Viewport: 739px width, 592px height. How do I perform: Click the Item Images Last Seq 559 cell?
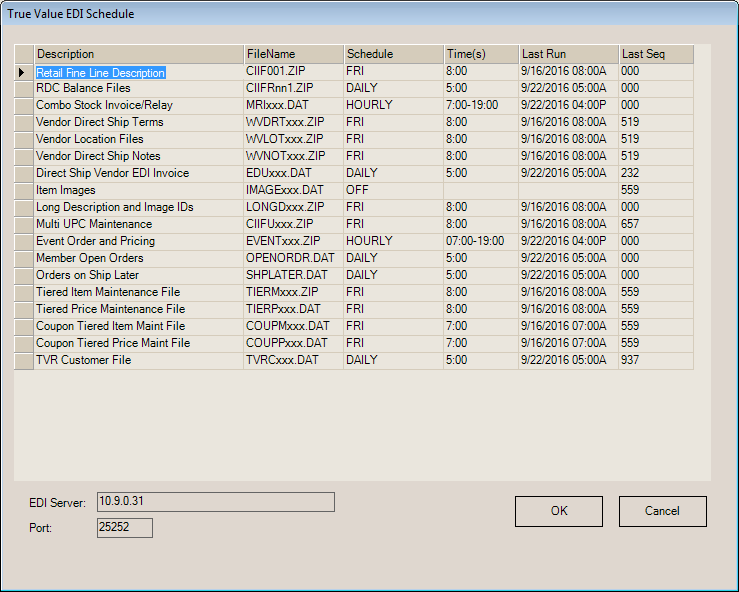pyautogui.click(x=656, y=190)
